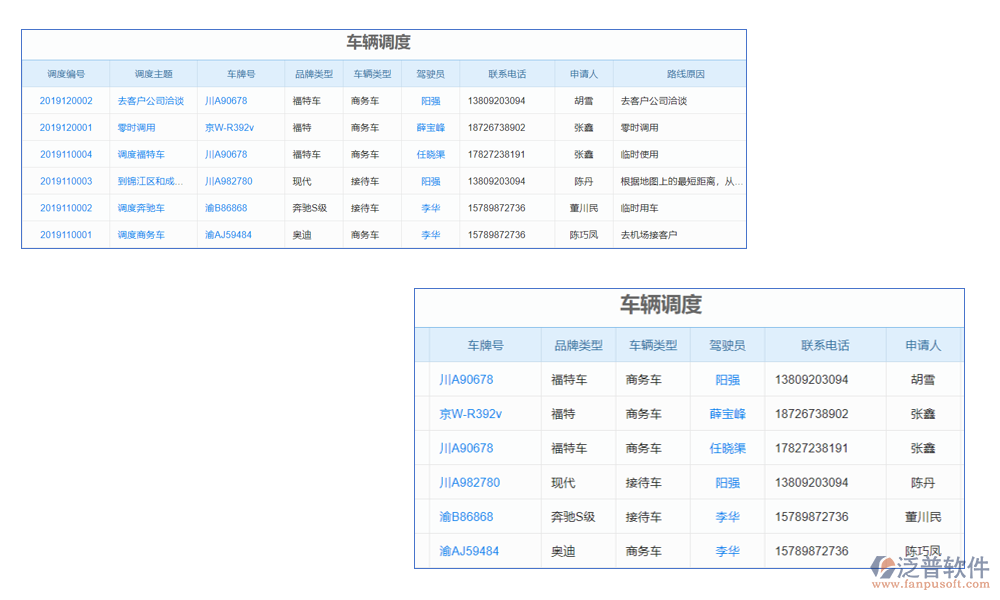Open the 零时调用 dispatch topic
Screen dimensions: 1000x600
click(x=140, y=127)
